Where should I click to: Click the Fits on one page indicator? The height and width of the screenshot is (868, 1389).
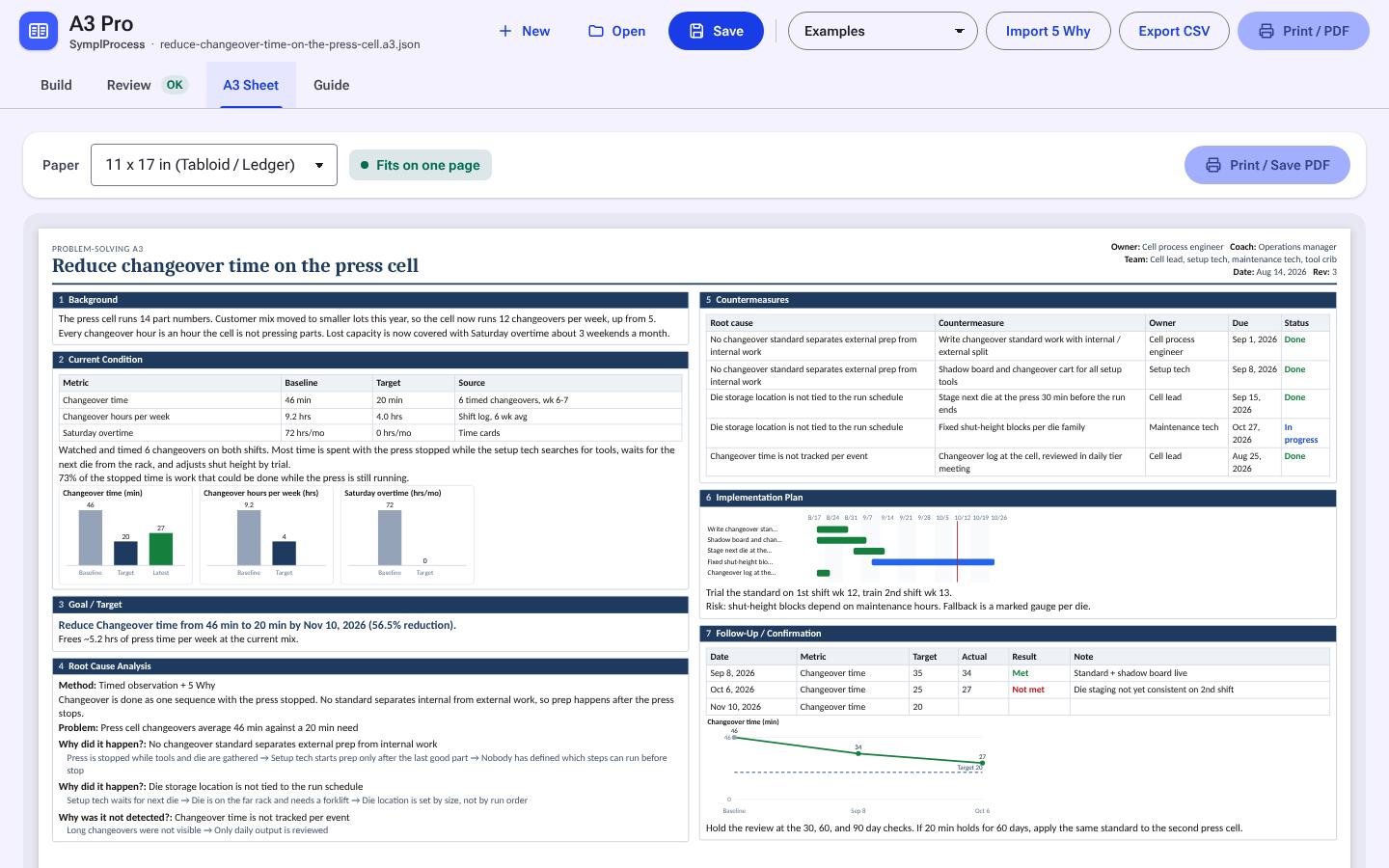click(x=421, y=165)
